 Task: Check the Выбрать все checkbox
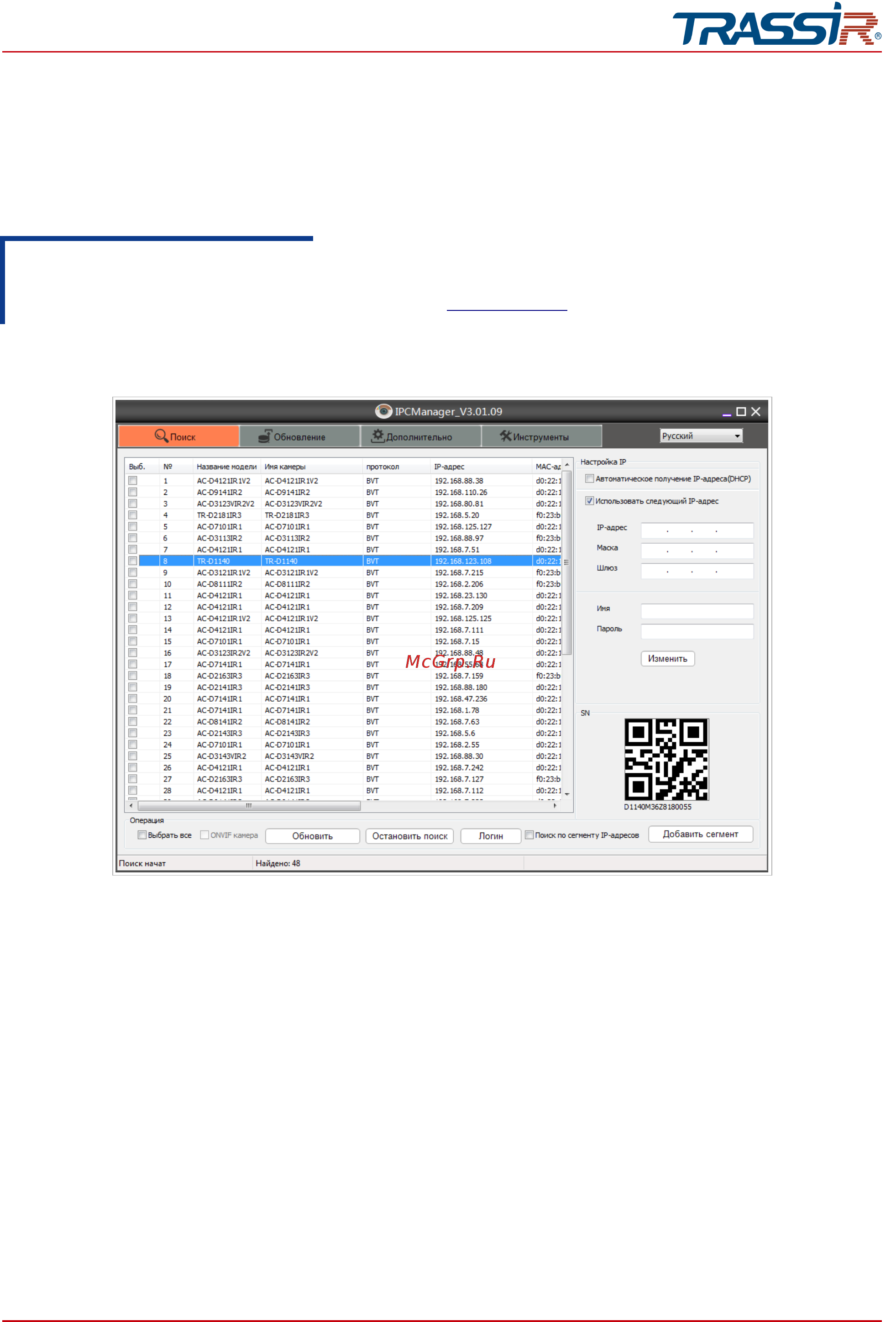click(142, 834)
